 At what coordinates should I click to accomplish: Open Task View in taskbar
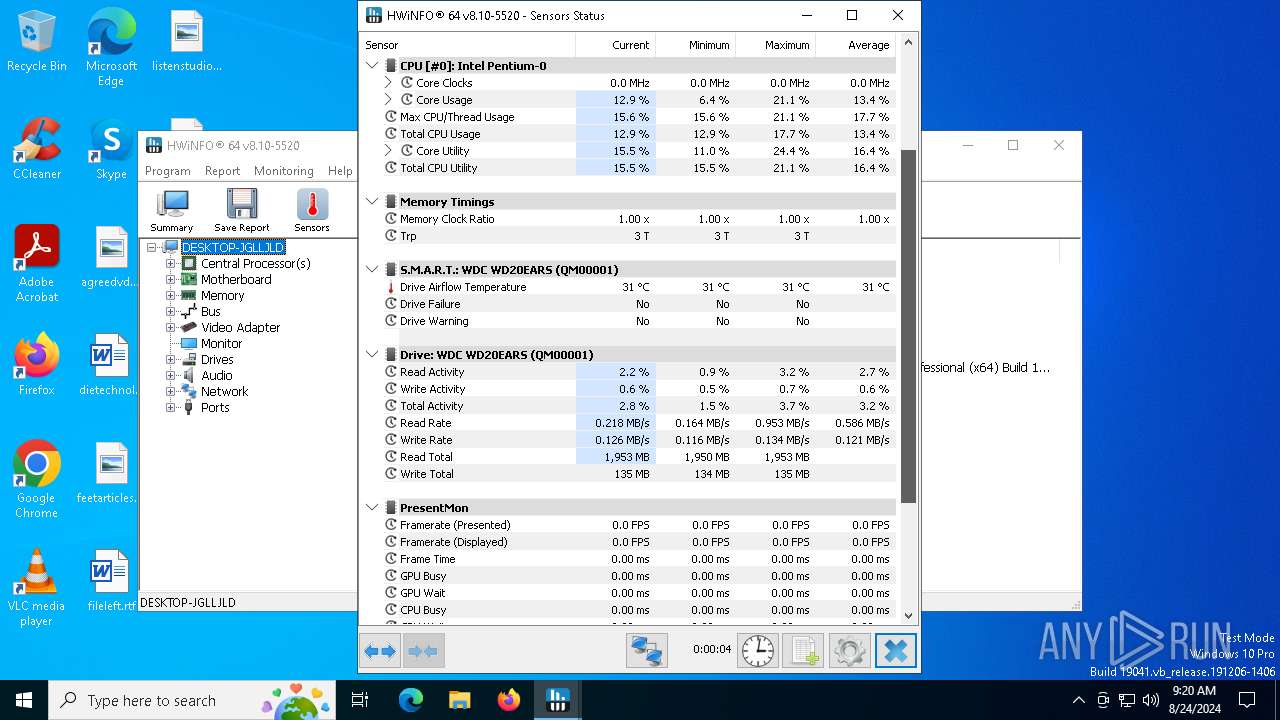(x=360, y=700)
